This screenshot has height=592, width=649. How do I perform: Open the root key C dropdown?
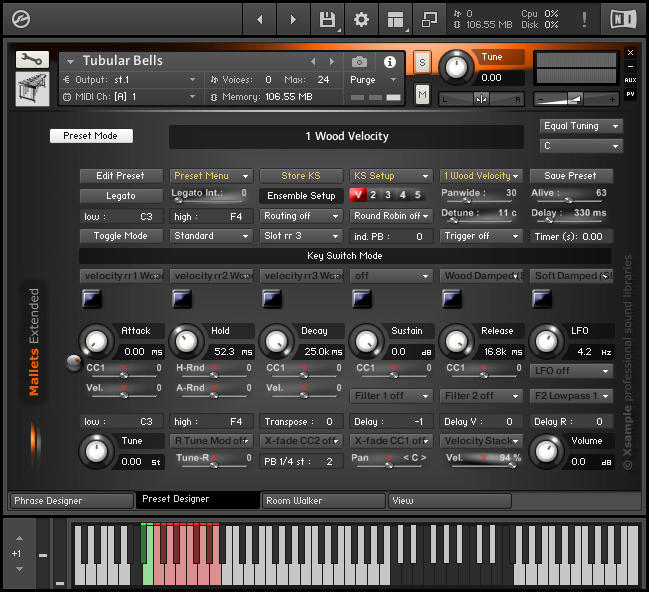tap(581, 146)
